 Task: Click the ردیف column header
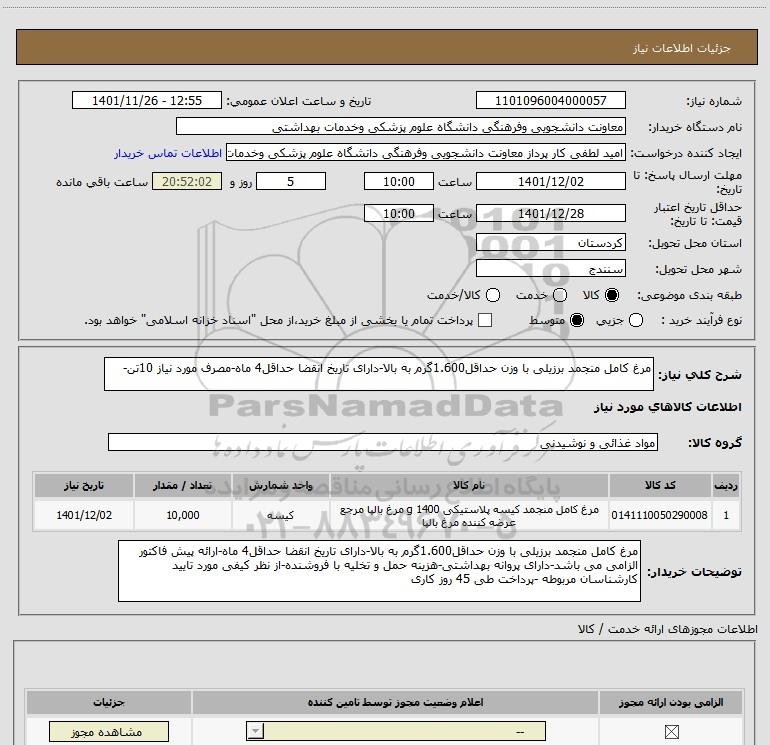[726, 485]
